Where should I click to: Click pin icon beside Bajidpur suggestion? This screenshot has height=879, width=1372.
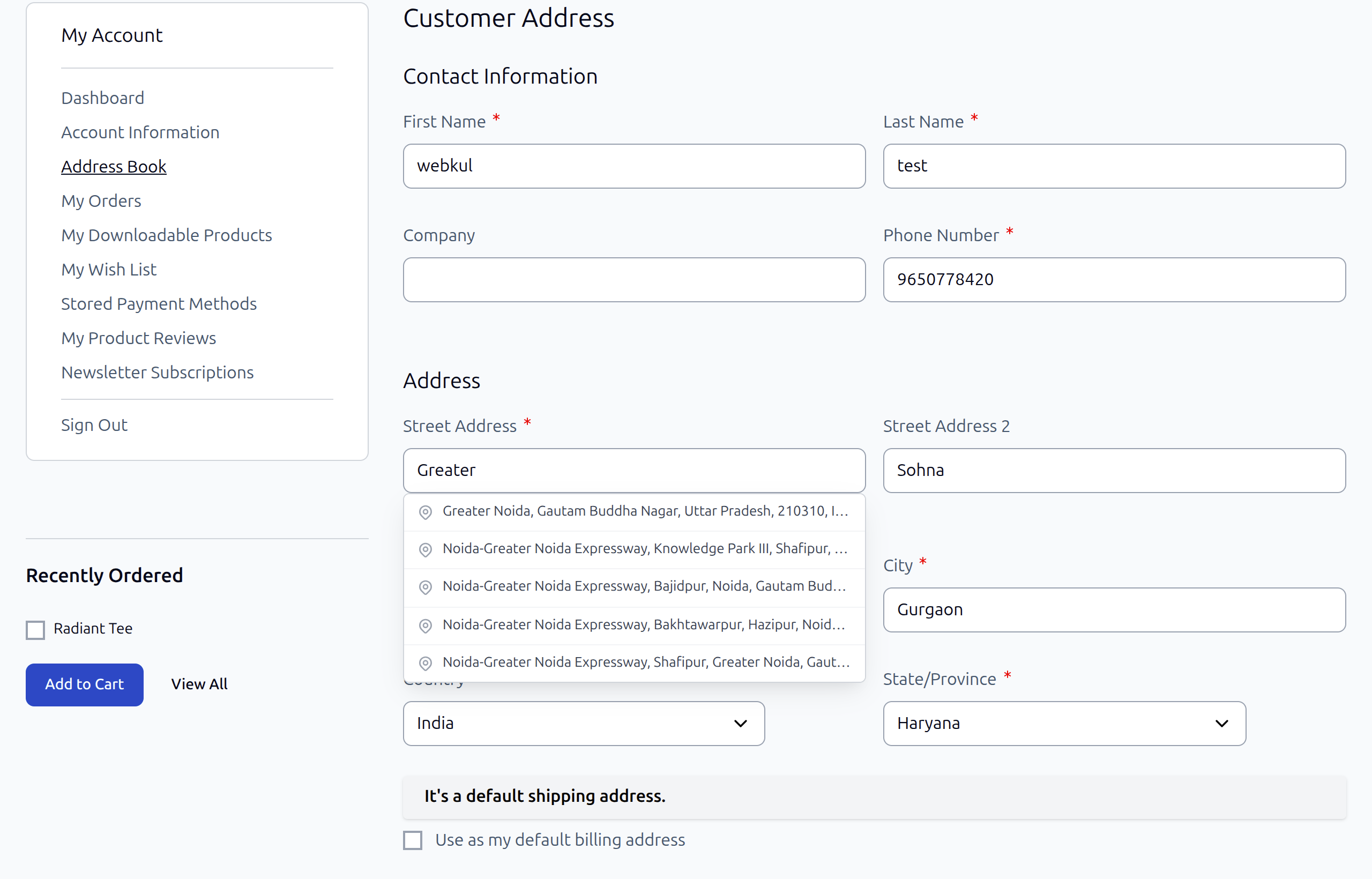tap(425, 587)
